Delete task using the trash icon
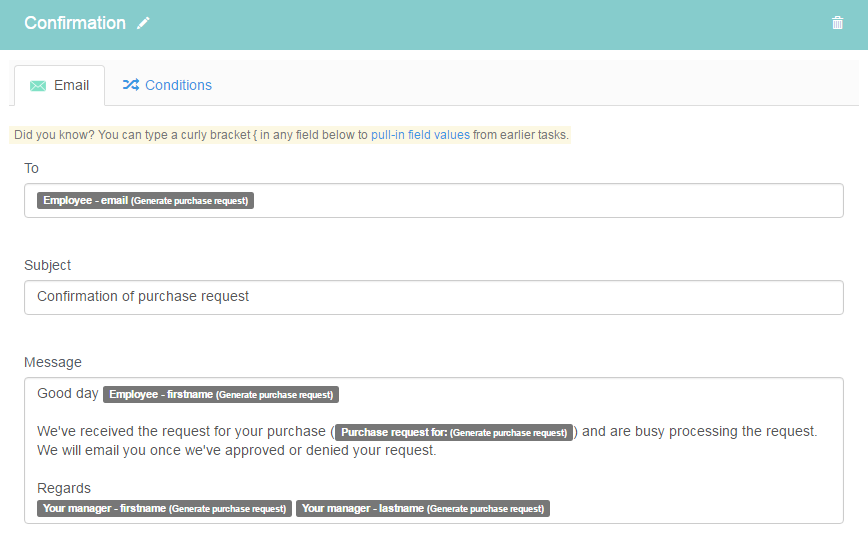The image size is (868, 554). [837, 23]
